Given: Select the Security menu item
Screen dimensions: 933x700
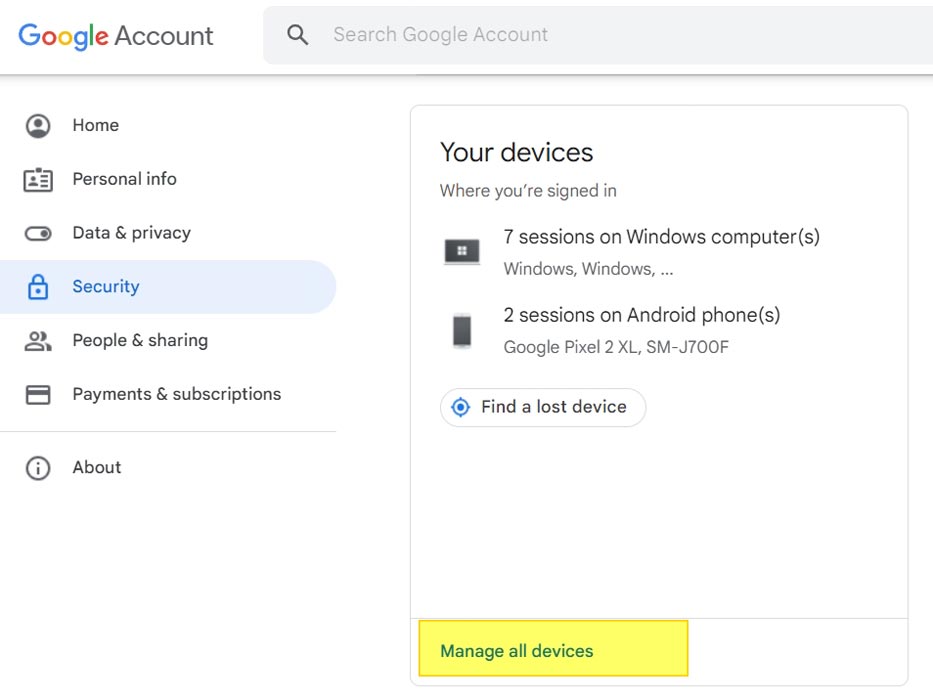Looking at the screenshot, I should [168, 287].
